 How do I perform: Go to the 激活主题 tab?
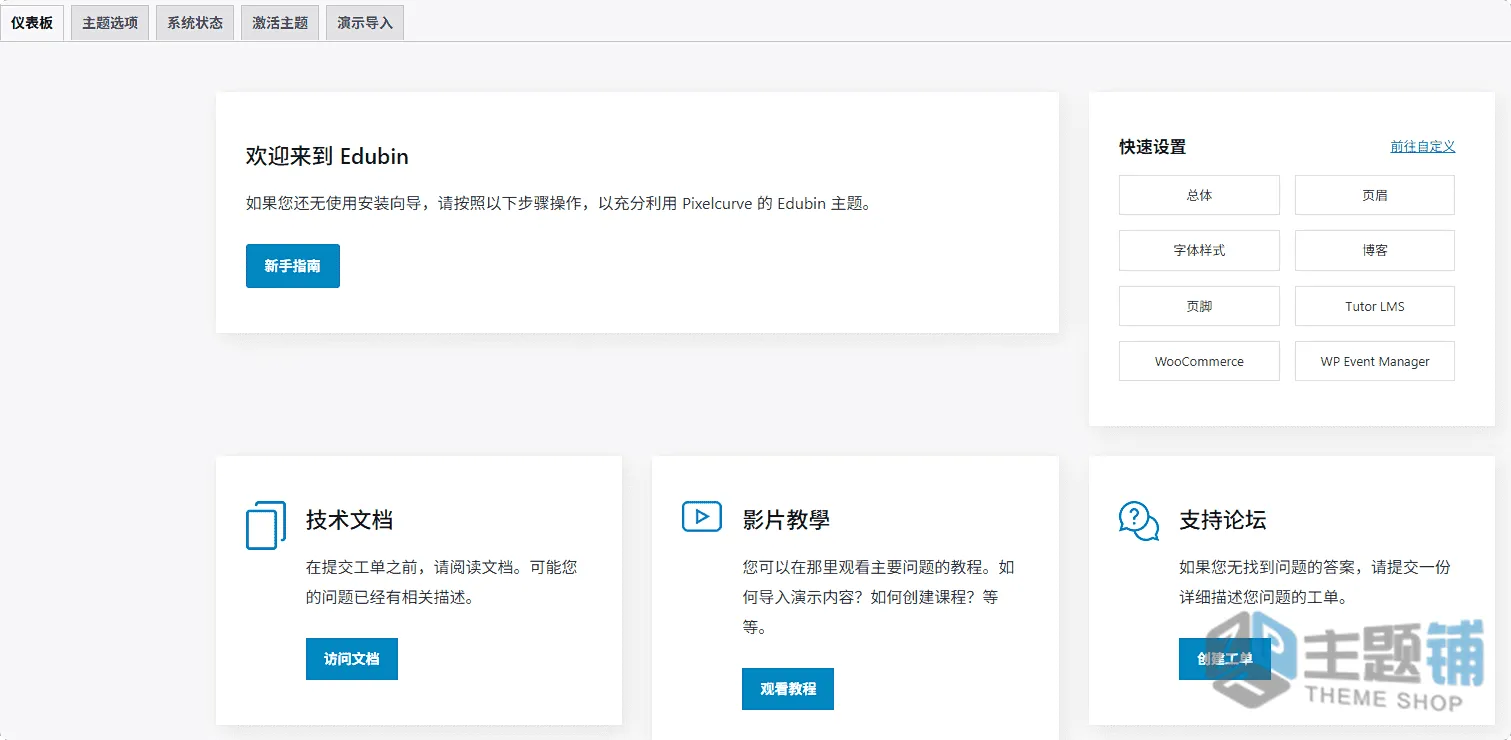pos(280,23)
